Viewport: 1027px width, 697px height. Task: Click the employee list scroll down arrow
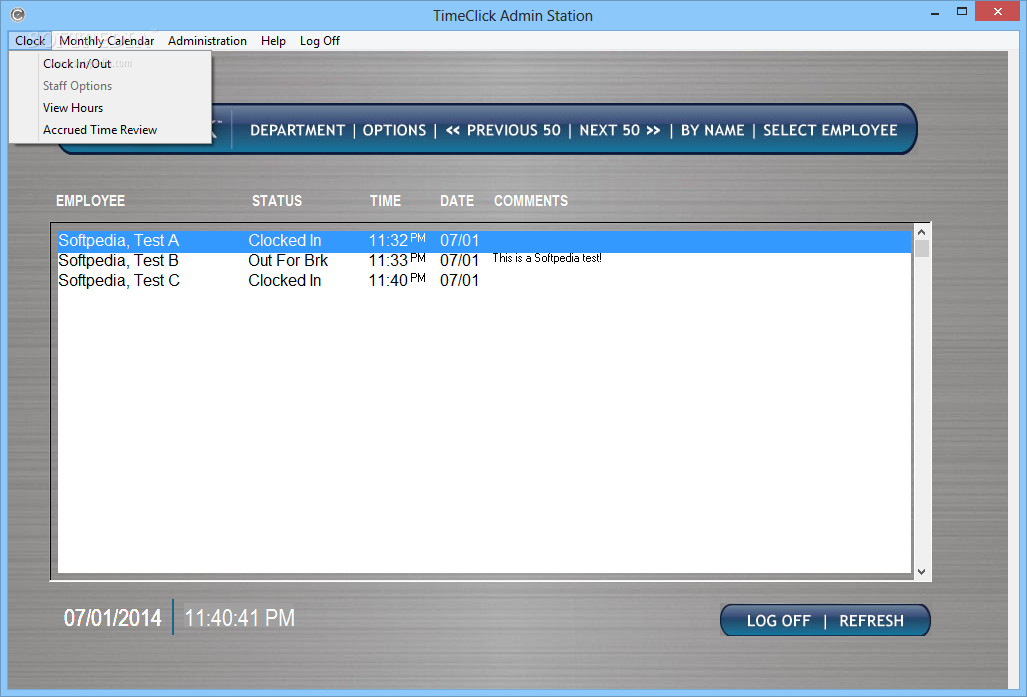point(922,572)
